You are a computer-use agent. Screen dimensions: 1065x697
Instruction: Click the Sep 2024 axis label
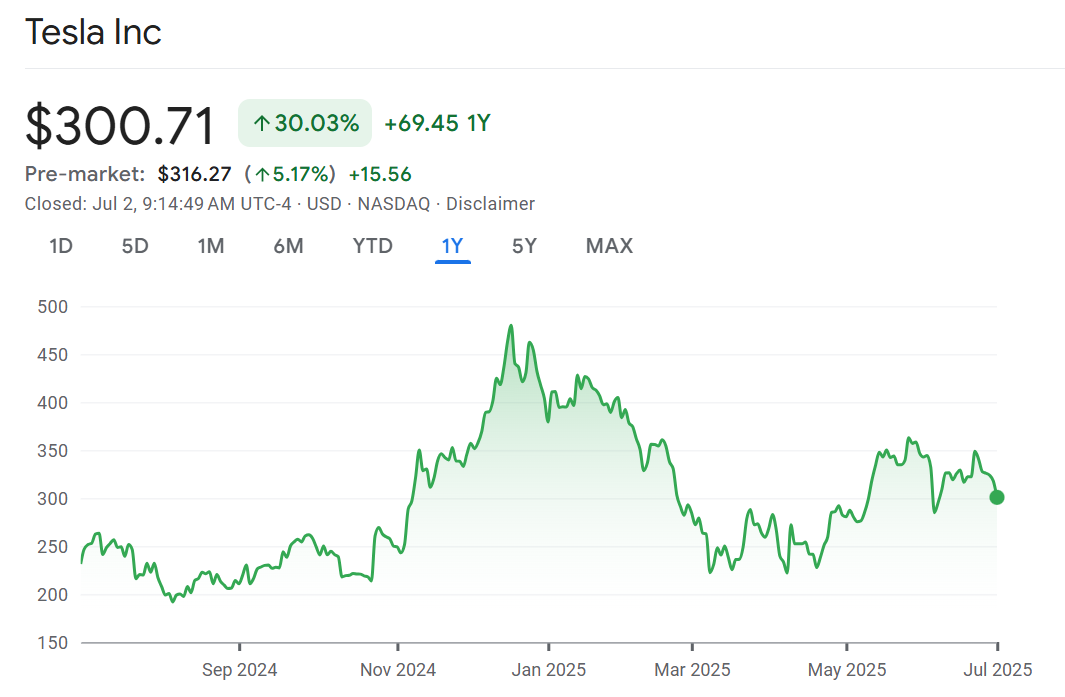click(x=239, y=670)
